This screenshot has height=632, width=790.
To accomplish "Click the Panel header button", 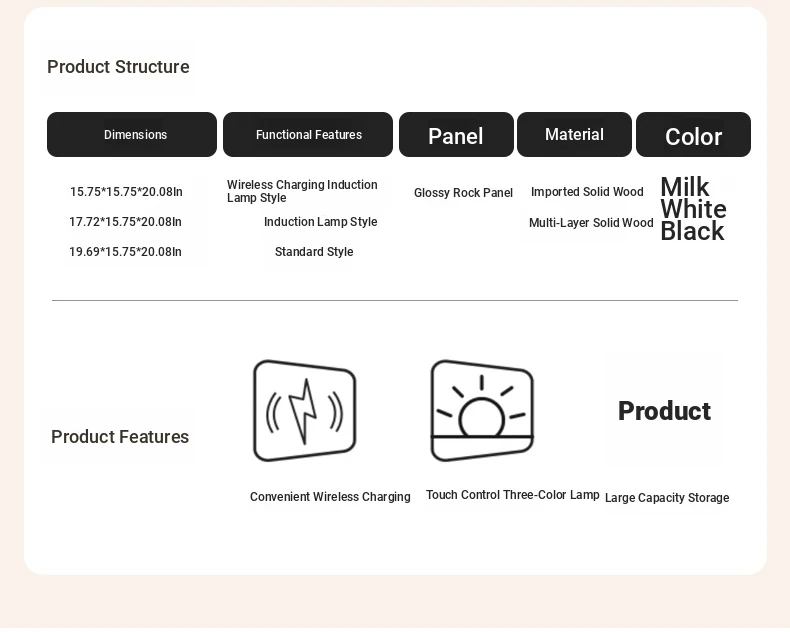I will [x=456, y=135].
